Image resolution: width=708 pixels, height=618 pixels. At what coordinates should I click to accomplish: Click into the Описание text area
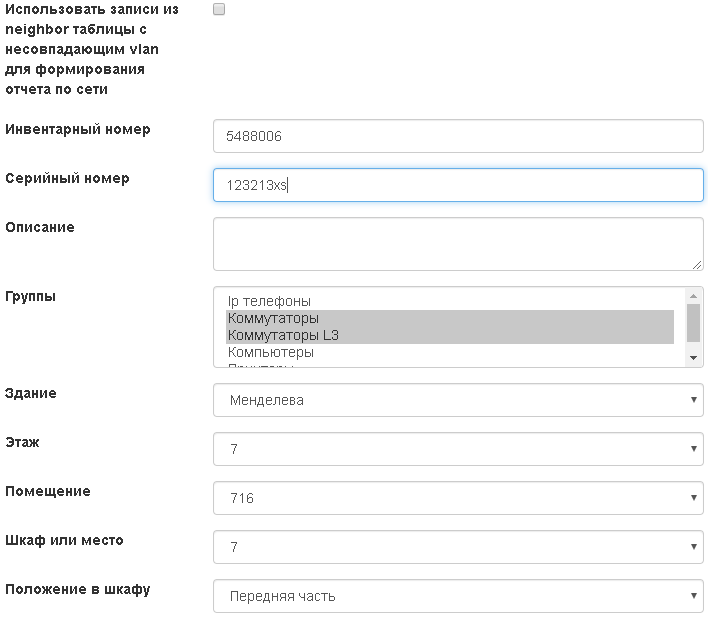(x=458, y=243)
